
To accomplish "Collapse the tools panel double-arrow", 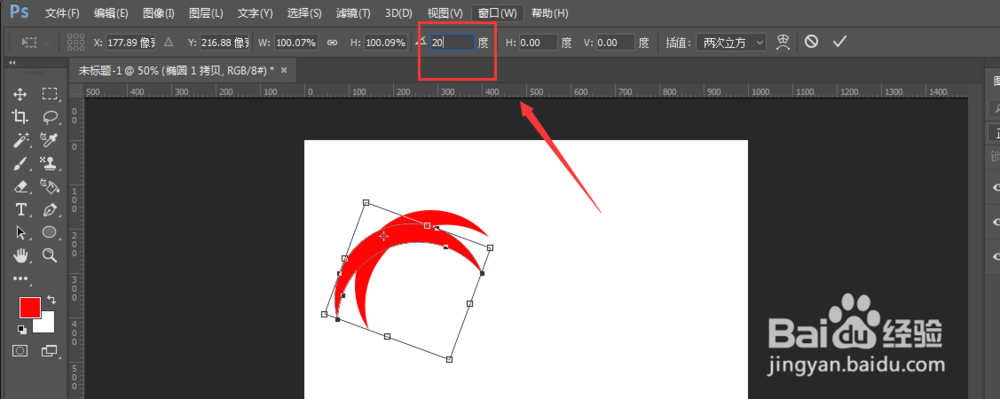I will coord(12,63).
